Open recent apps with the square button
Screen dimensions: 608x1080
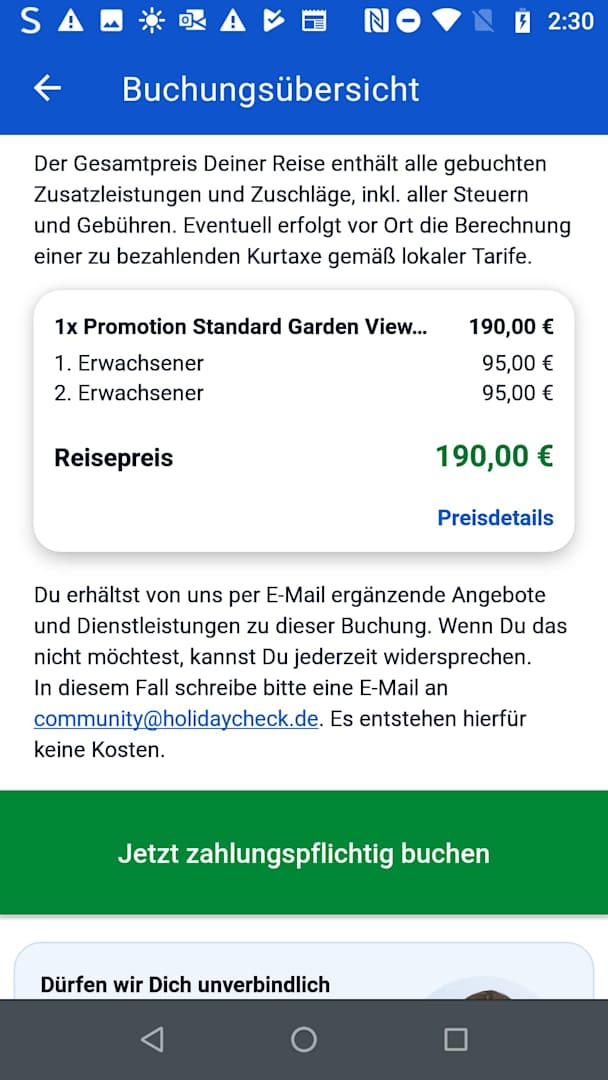click(455, 1040)
